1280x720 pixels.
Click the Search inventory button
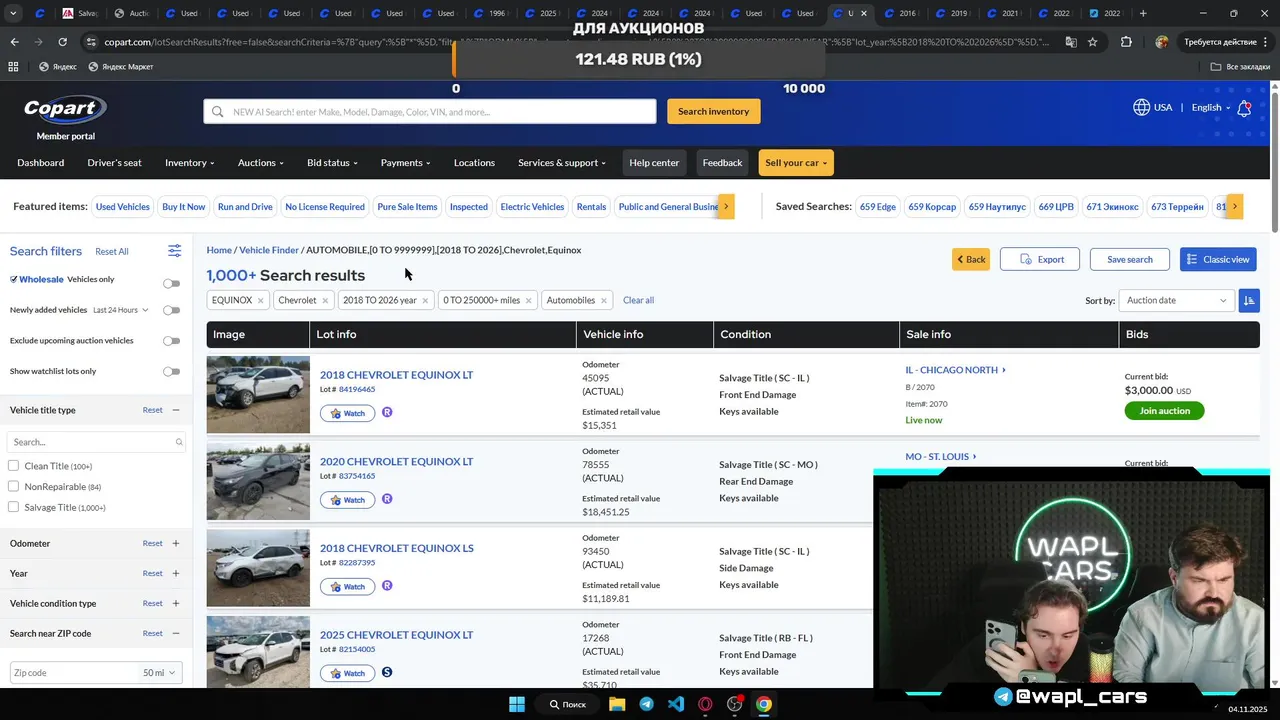coord(713,111)
